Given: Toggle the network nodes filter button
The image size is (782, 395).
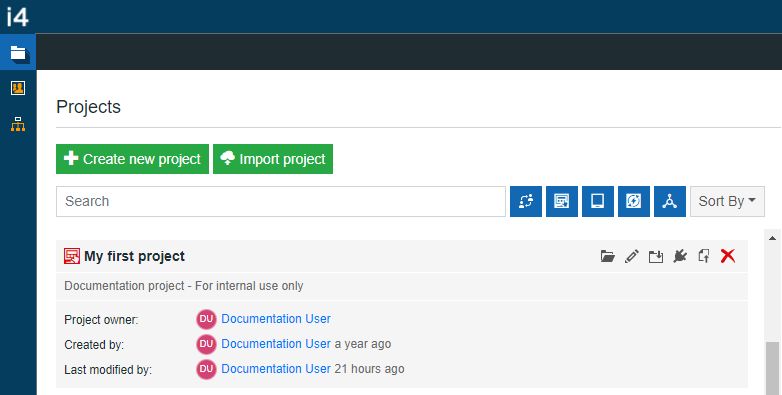Looking at the screenshot, I should point(669,201).
